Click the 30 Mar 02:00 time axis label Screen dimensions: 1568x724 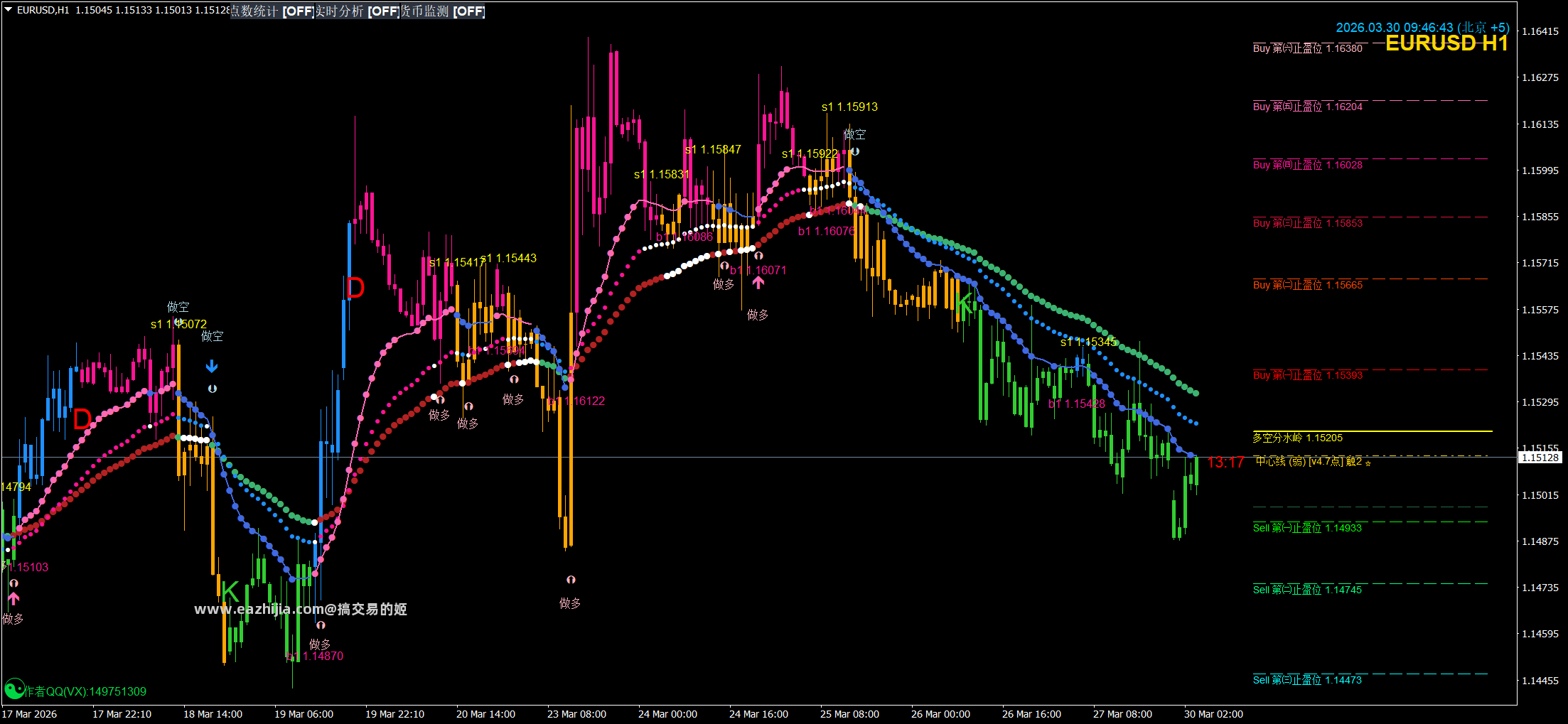[x=1213, y=714]
